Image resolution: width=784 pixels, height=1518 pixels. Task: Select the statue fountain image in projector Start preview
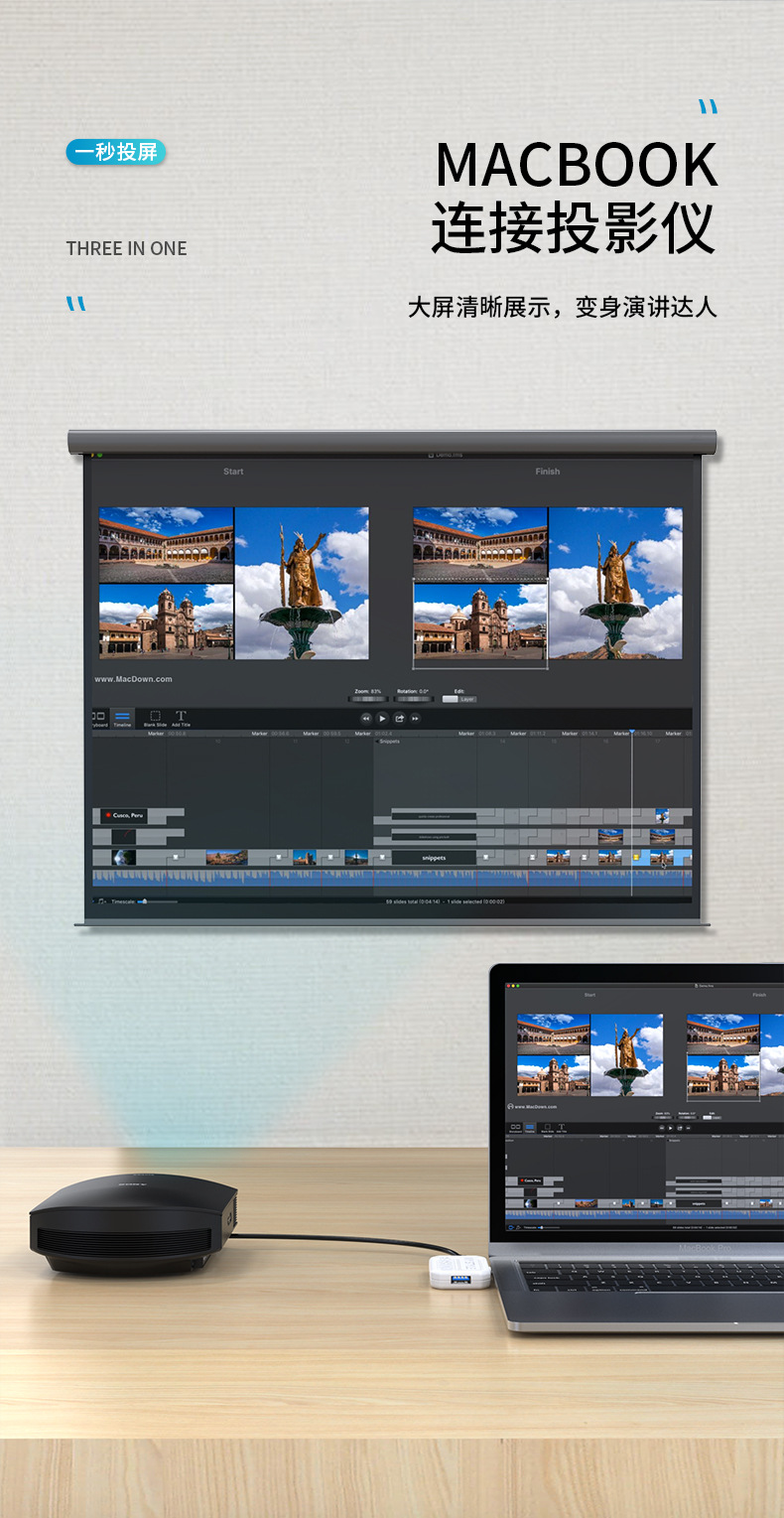click(x=302, y=583)
